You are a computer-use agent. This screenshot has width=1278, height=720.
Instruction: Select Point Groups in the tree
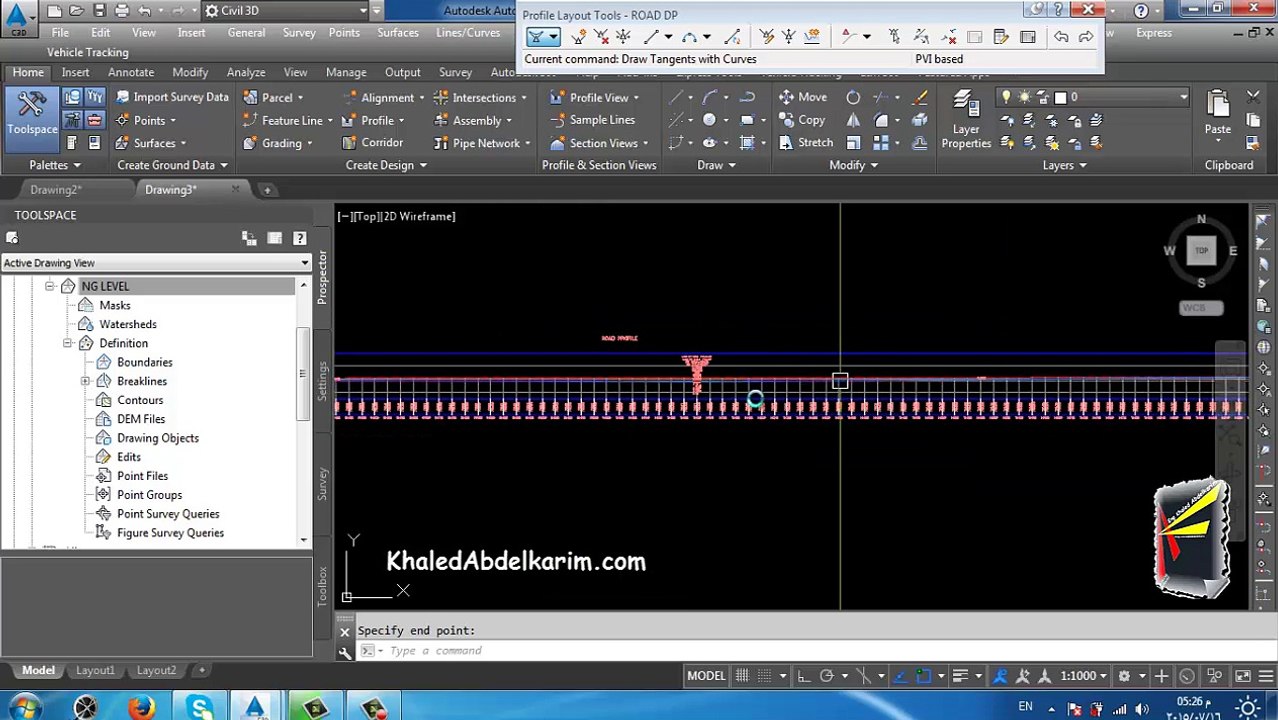pos(149,495)
